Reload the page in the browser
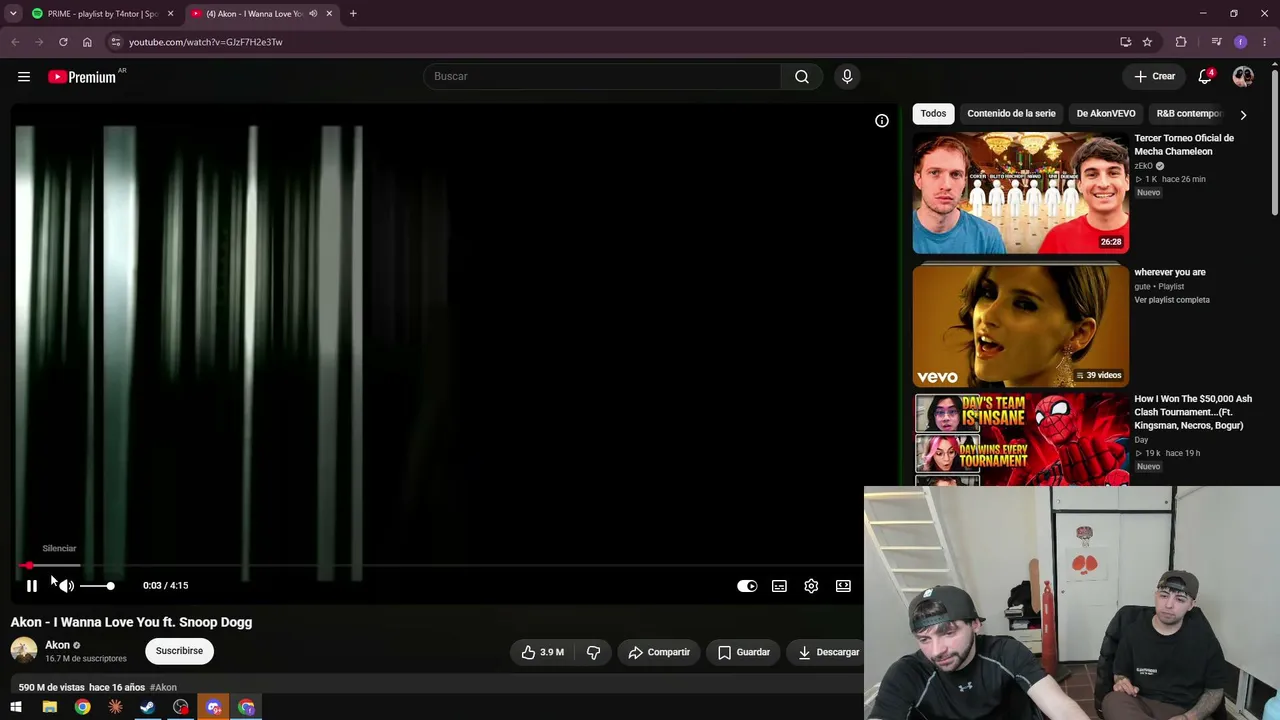 [x=63, y=42]
